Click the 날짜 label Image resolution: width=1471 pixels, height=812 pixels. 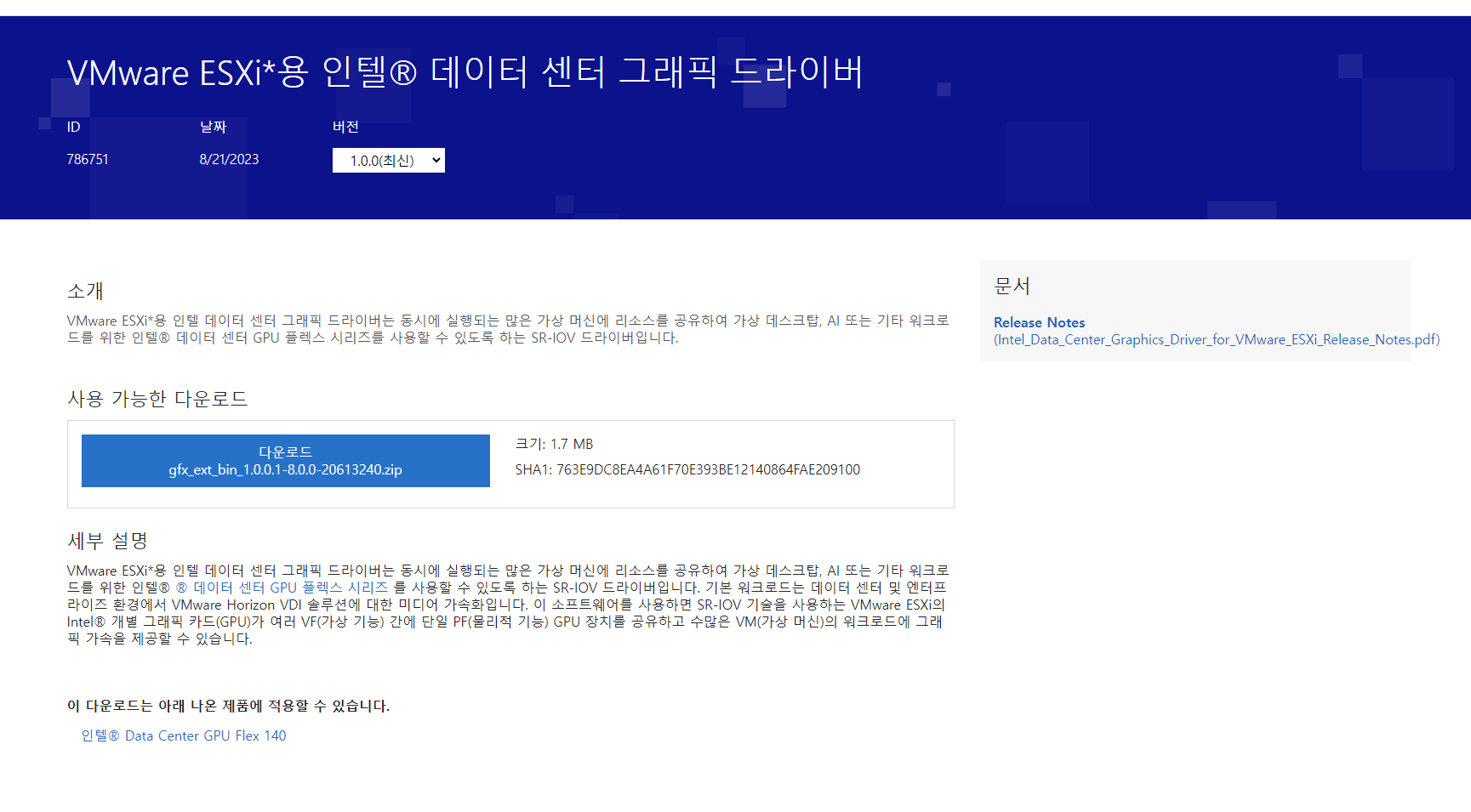(213, 127)
